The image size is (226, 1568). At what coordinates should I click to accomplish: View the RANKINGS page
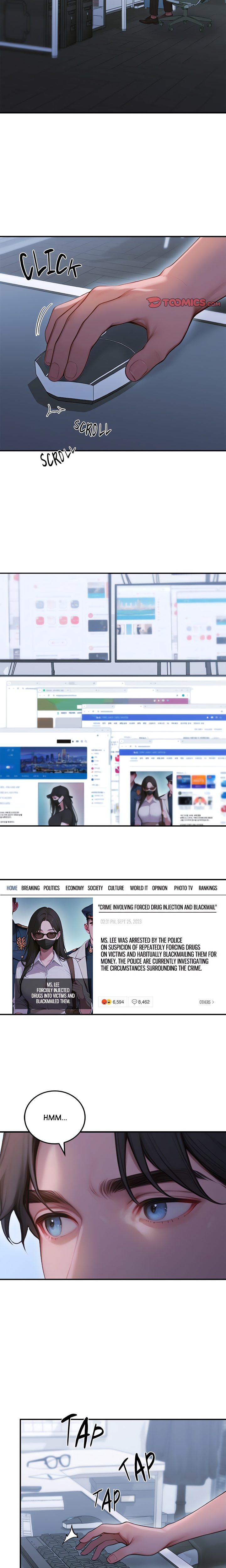click(208, 888)
